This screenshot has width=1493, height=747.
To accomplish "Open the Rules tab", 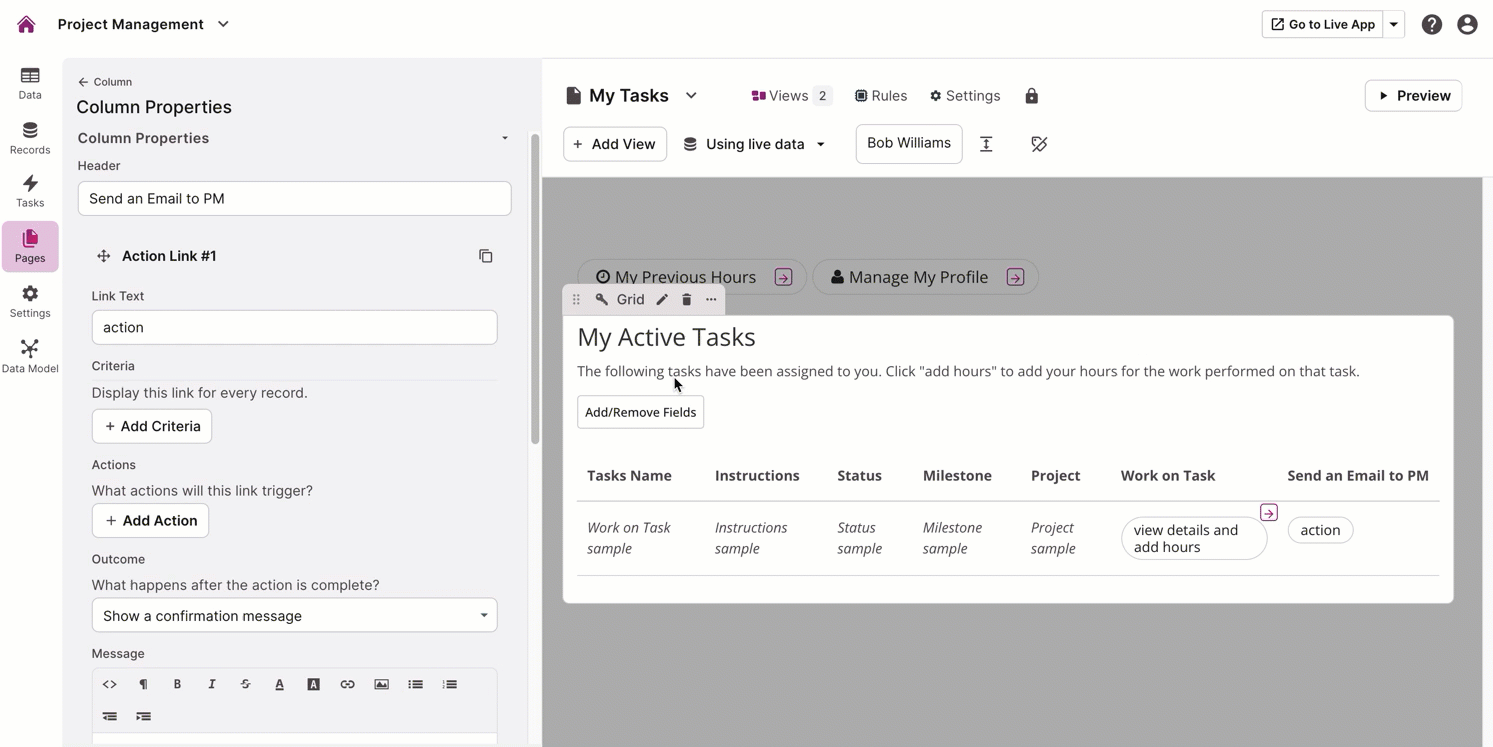I will [x=880, y=96].
